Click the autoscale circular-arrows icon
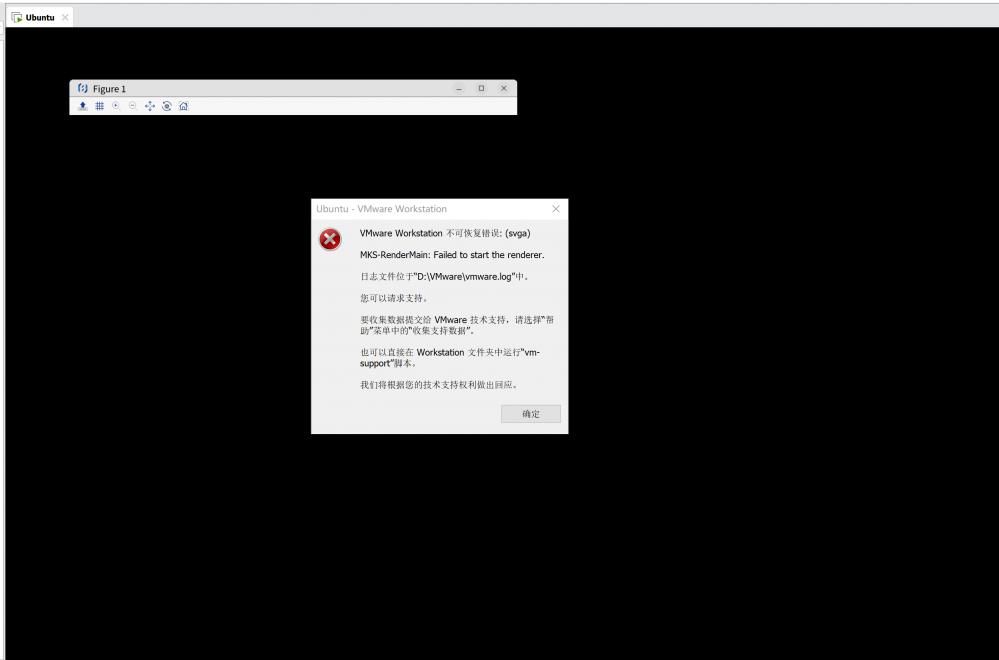The height and width of the screenshot is (660, 999). (165, 105)
